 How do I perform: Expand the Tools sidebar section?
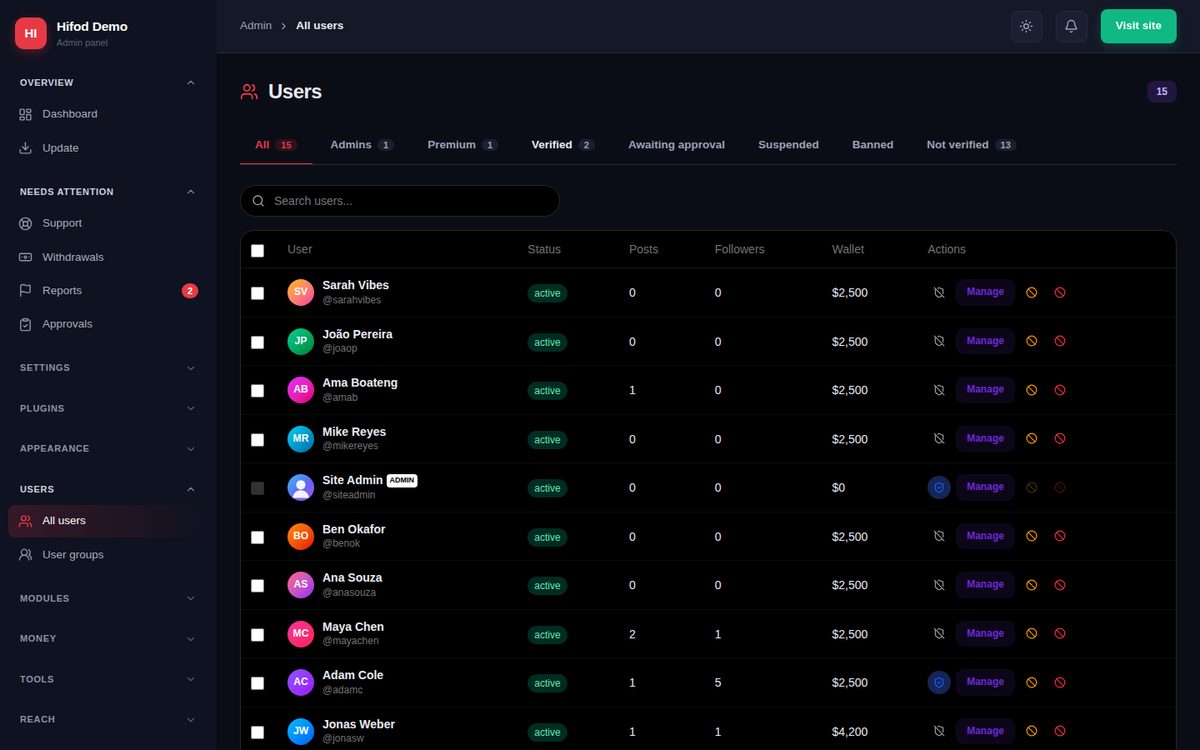click(x=108, y=680)
